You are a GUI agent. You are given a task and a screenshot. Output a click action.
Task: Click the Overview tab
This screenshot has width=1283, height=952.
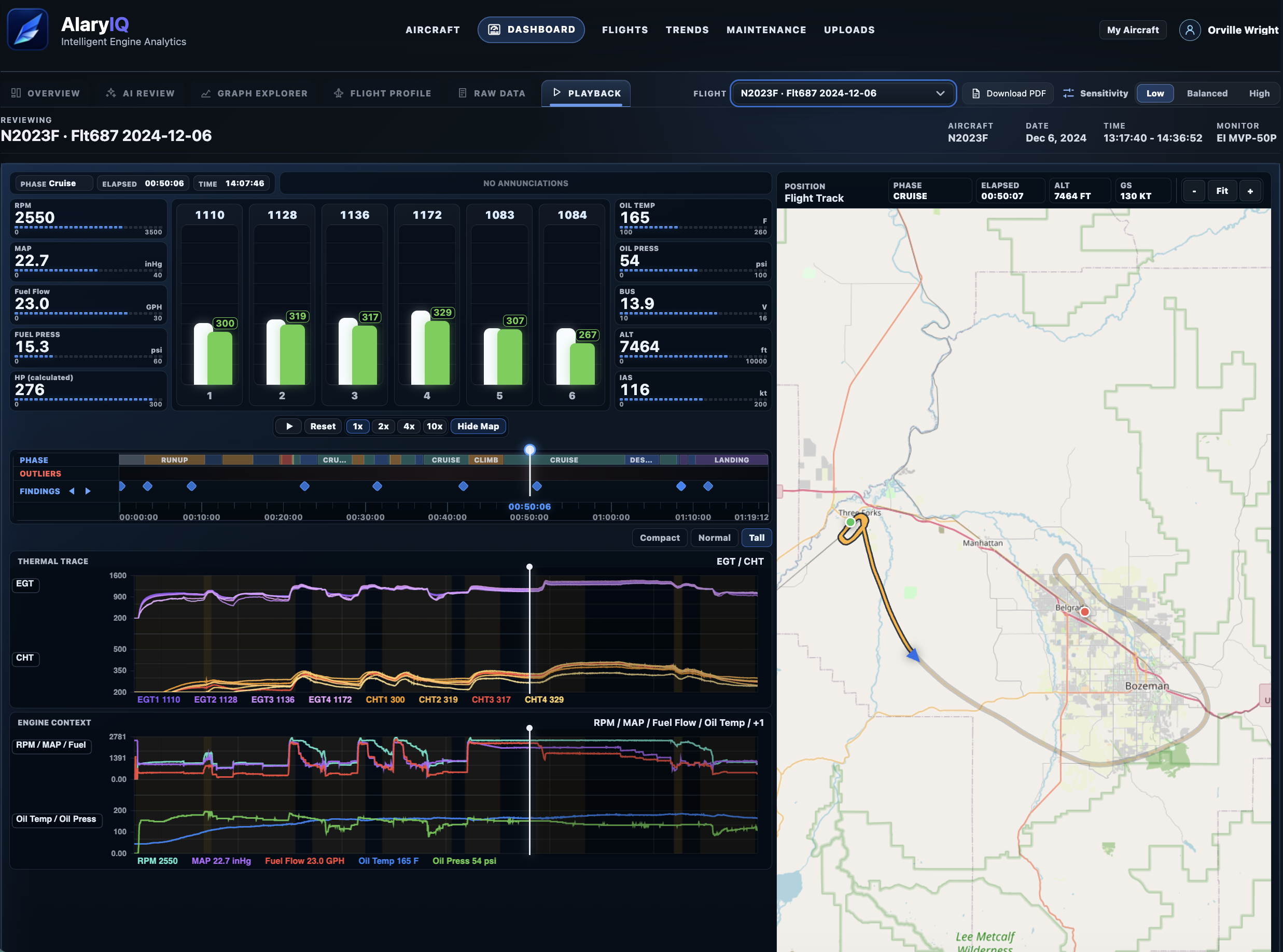coord(46,93)
